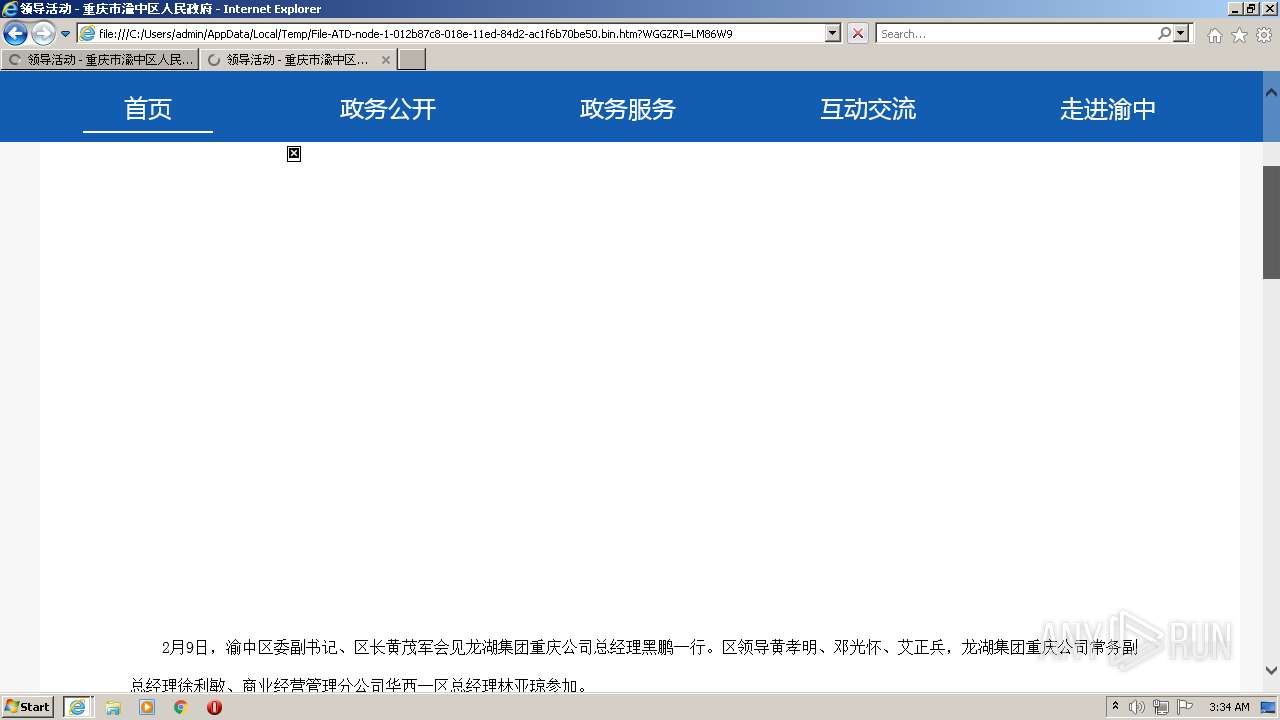Screen dimensions: 1280x720
Task: Open the 走进渝中 navigation item
Action: pos(1108,108)
